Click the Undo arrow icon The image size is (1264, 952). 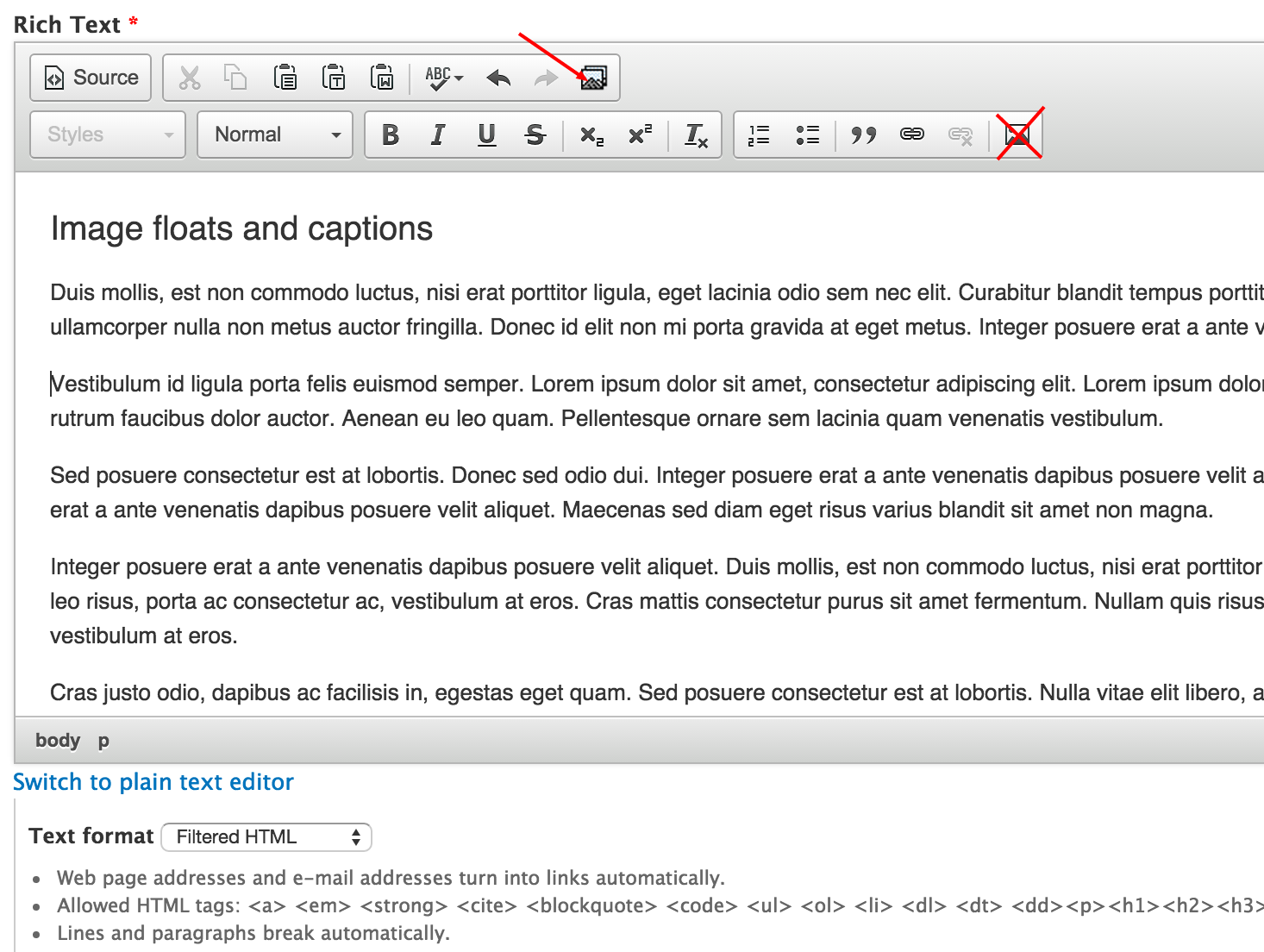point(498,78)
